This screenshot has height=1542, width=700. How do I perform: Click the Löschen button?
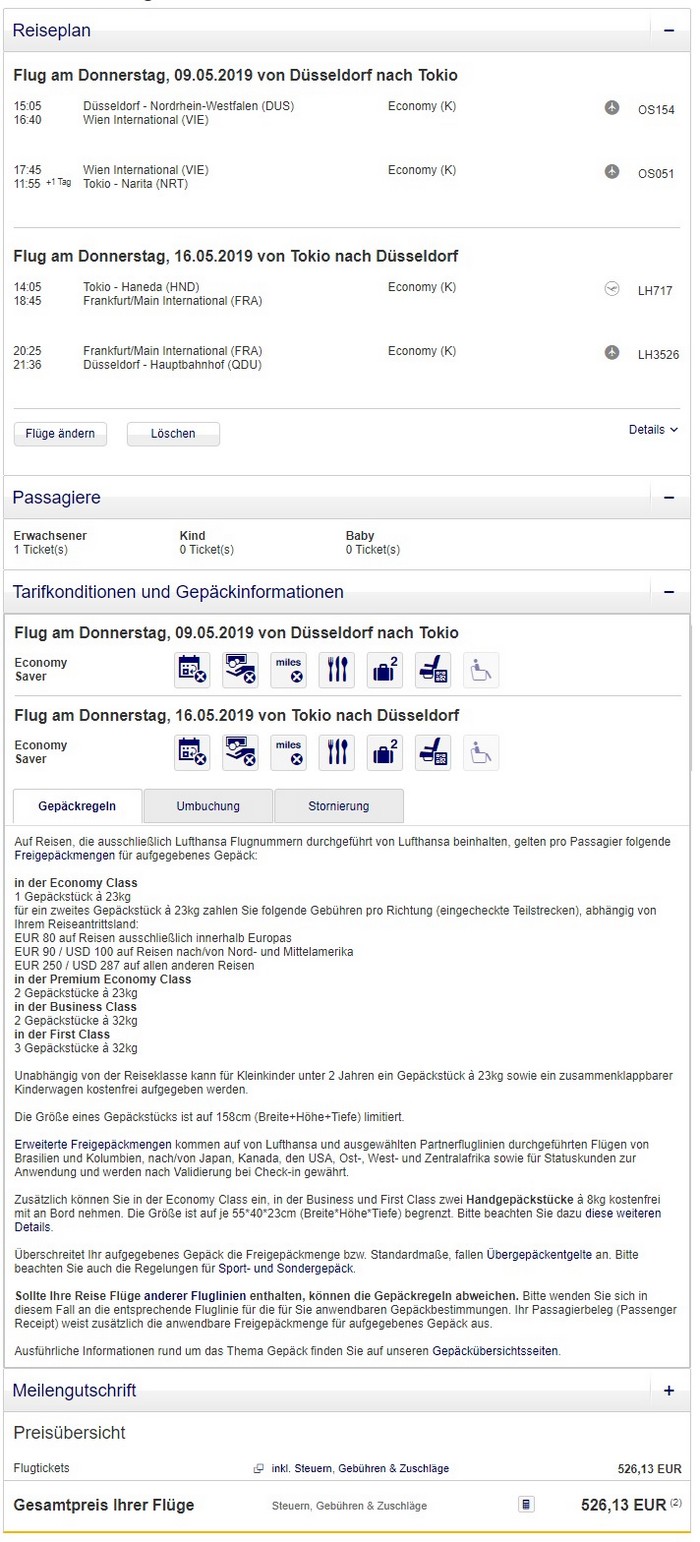(x=173, y=434)
